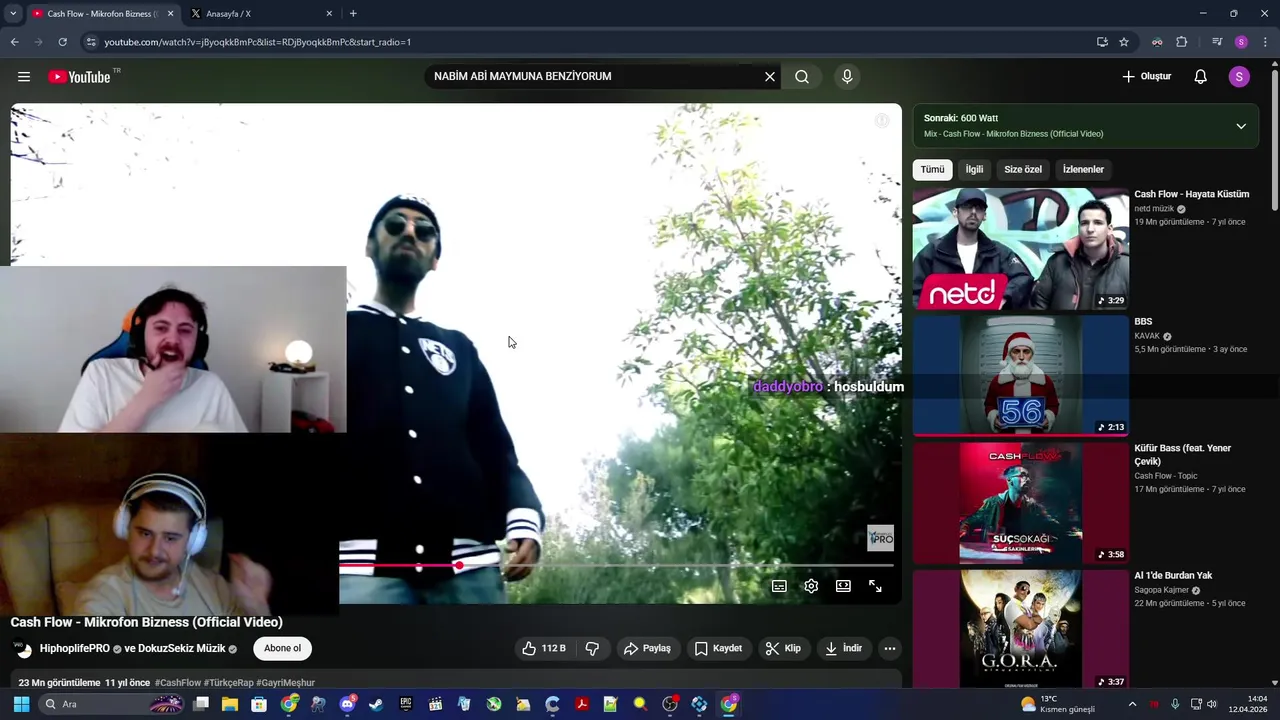Open the Sagopa Kajmer channel link
The width and height of the screenshot is (1280, 720).
[x=1162, y=590]
